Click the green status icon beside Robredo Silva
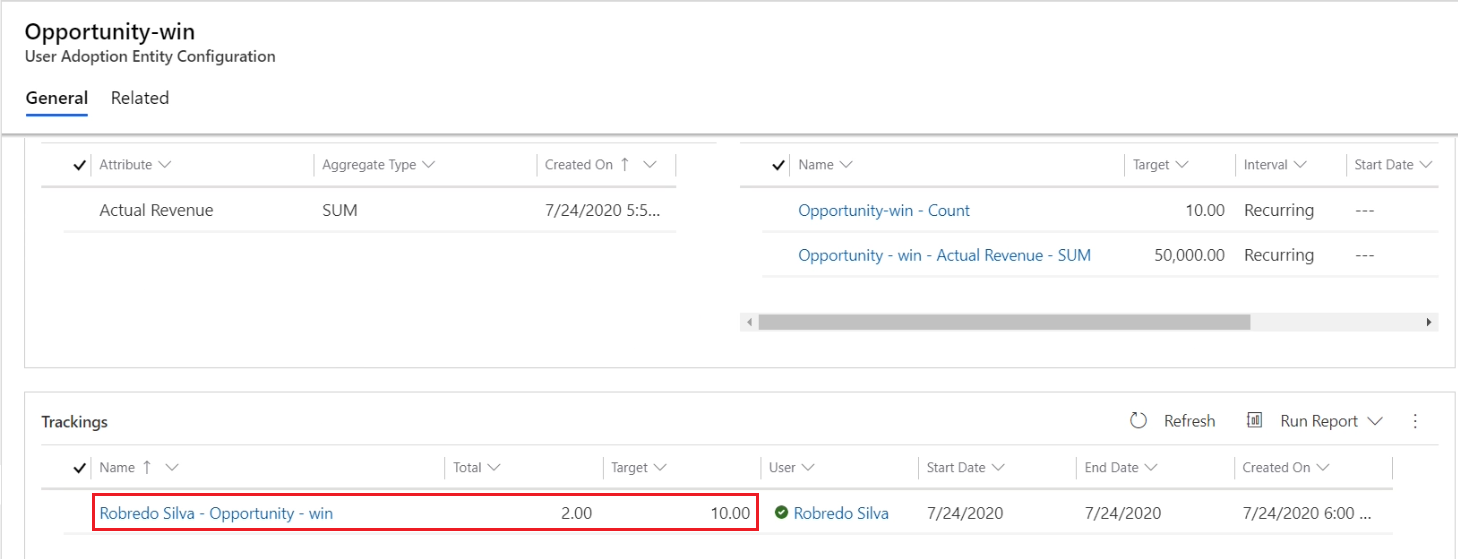Screen dimensions: 1458x559 point(781,513)
